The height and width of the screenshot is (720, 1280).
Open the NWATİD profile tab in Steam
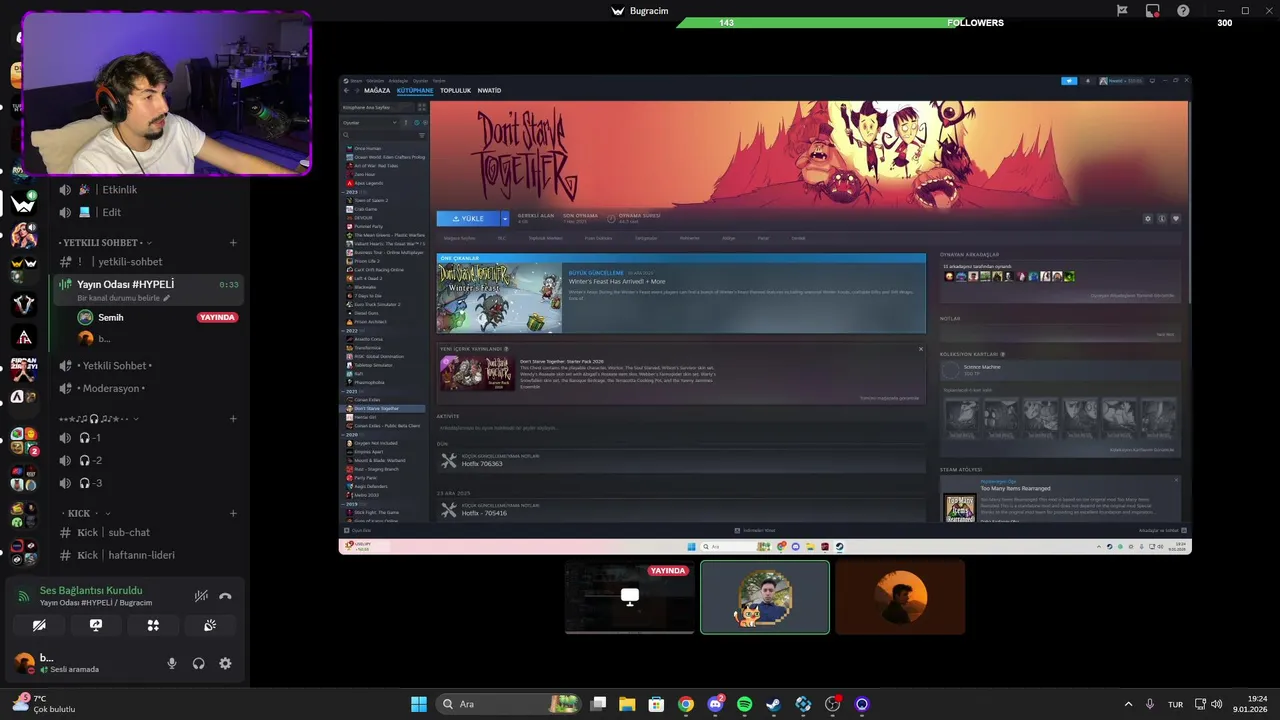(489, 91)
